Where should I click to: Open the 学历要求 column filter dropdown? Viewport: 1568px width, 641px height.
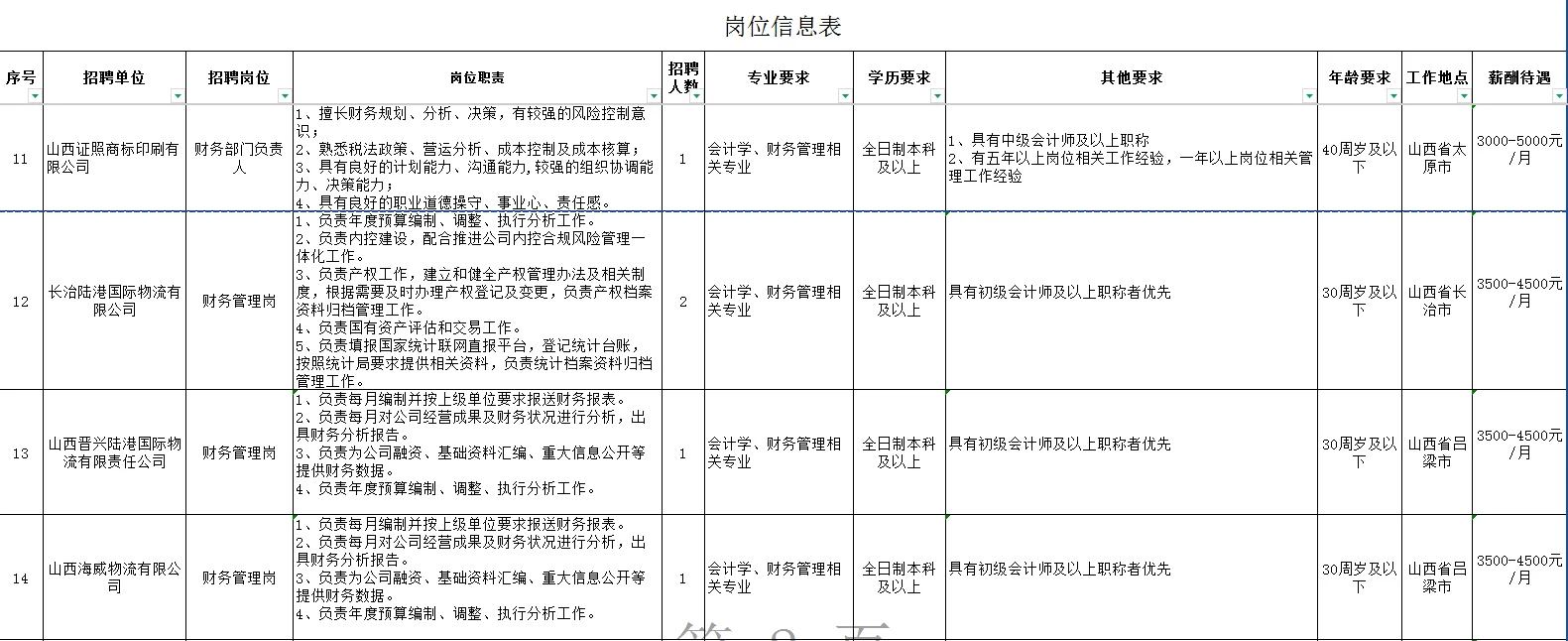pos(937,96)
